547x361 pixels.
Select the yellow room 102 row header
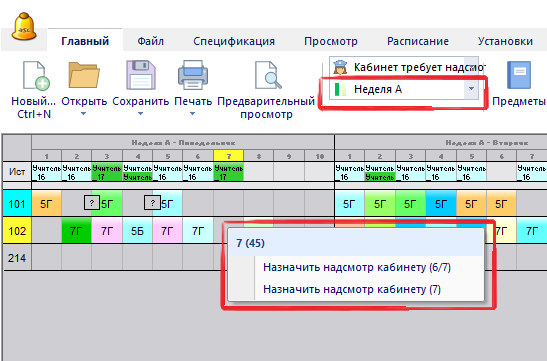[17, 231]
